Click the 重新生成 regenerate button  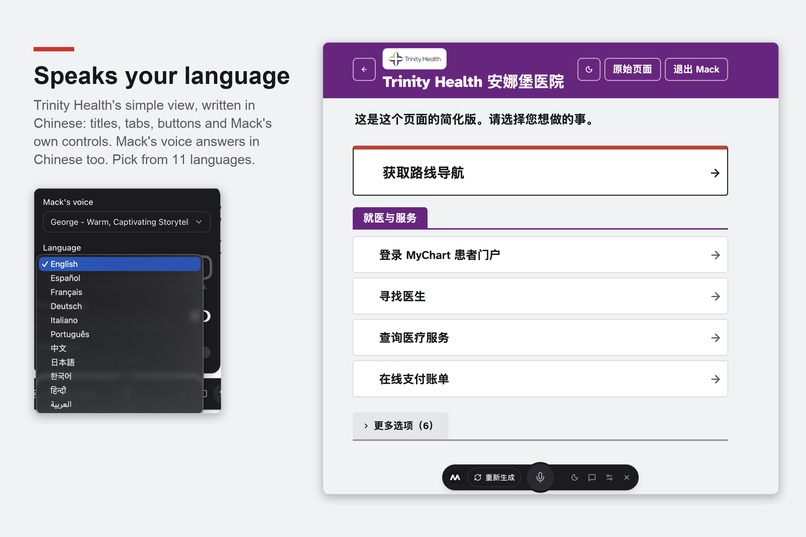pos(494,477)
